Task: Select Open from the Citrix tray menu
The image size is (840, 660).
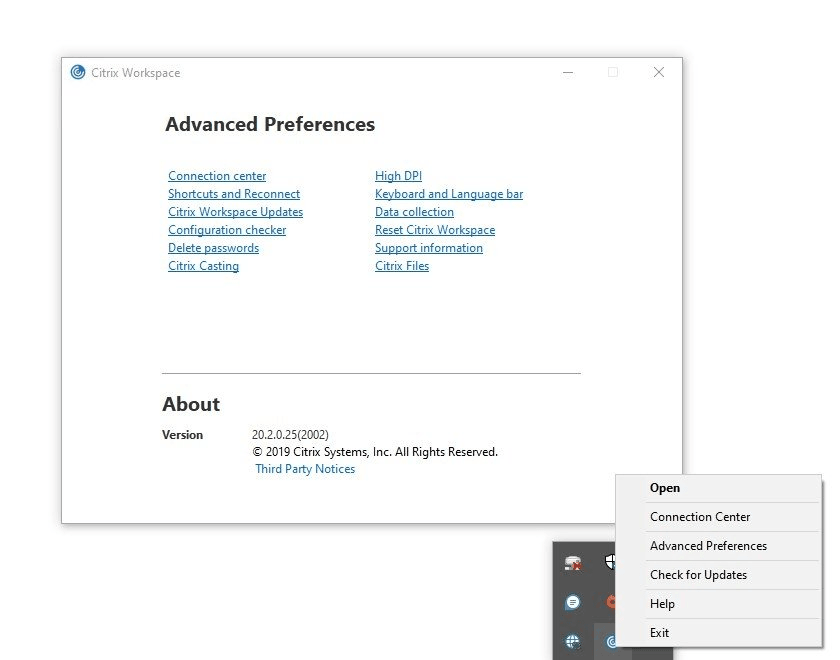Action: [666, 488]
